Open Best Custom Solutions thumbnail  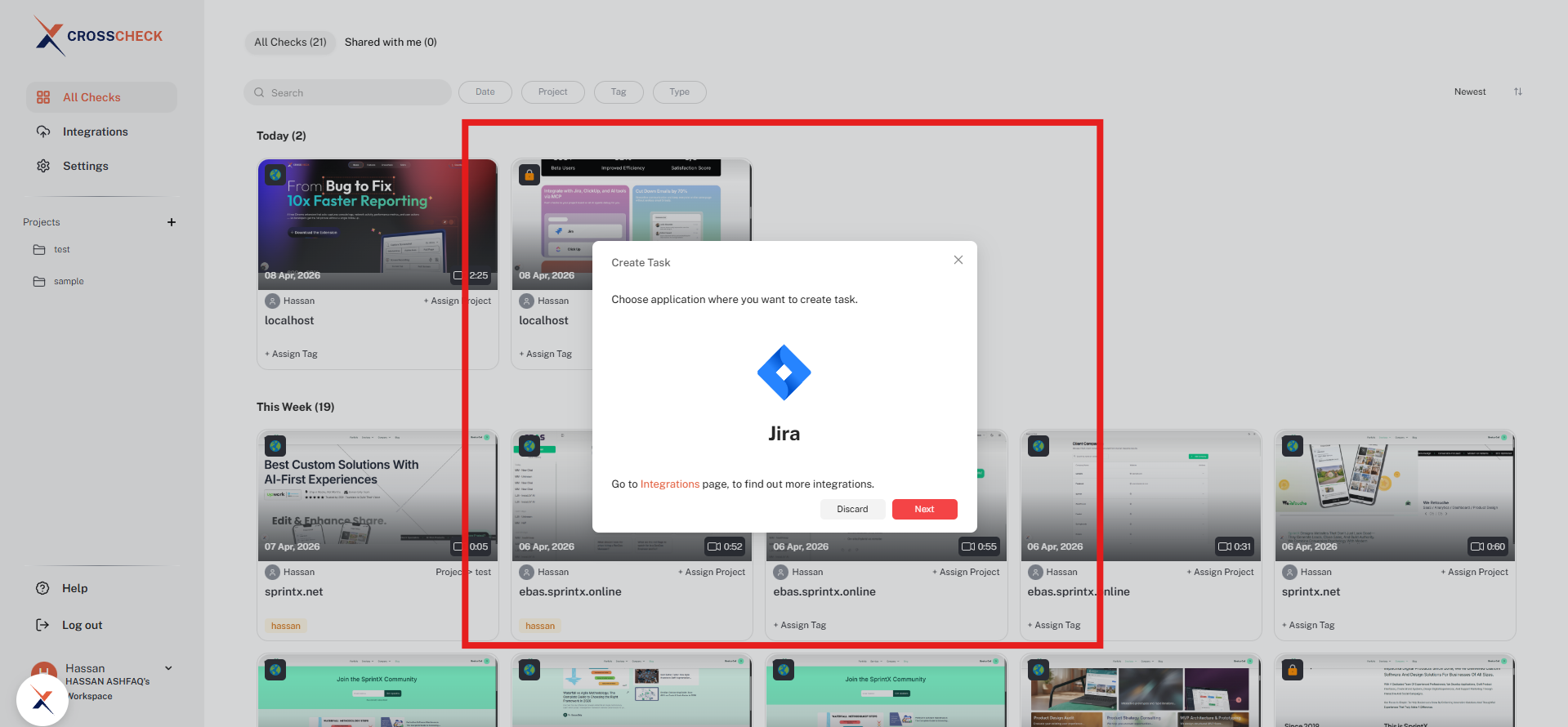(377, 496)
